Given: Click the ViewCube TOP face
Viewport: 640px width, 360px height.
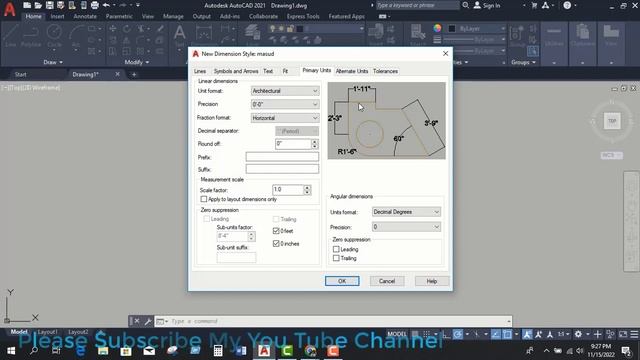Looking at the screenshot, I should (612, 121).
